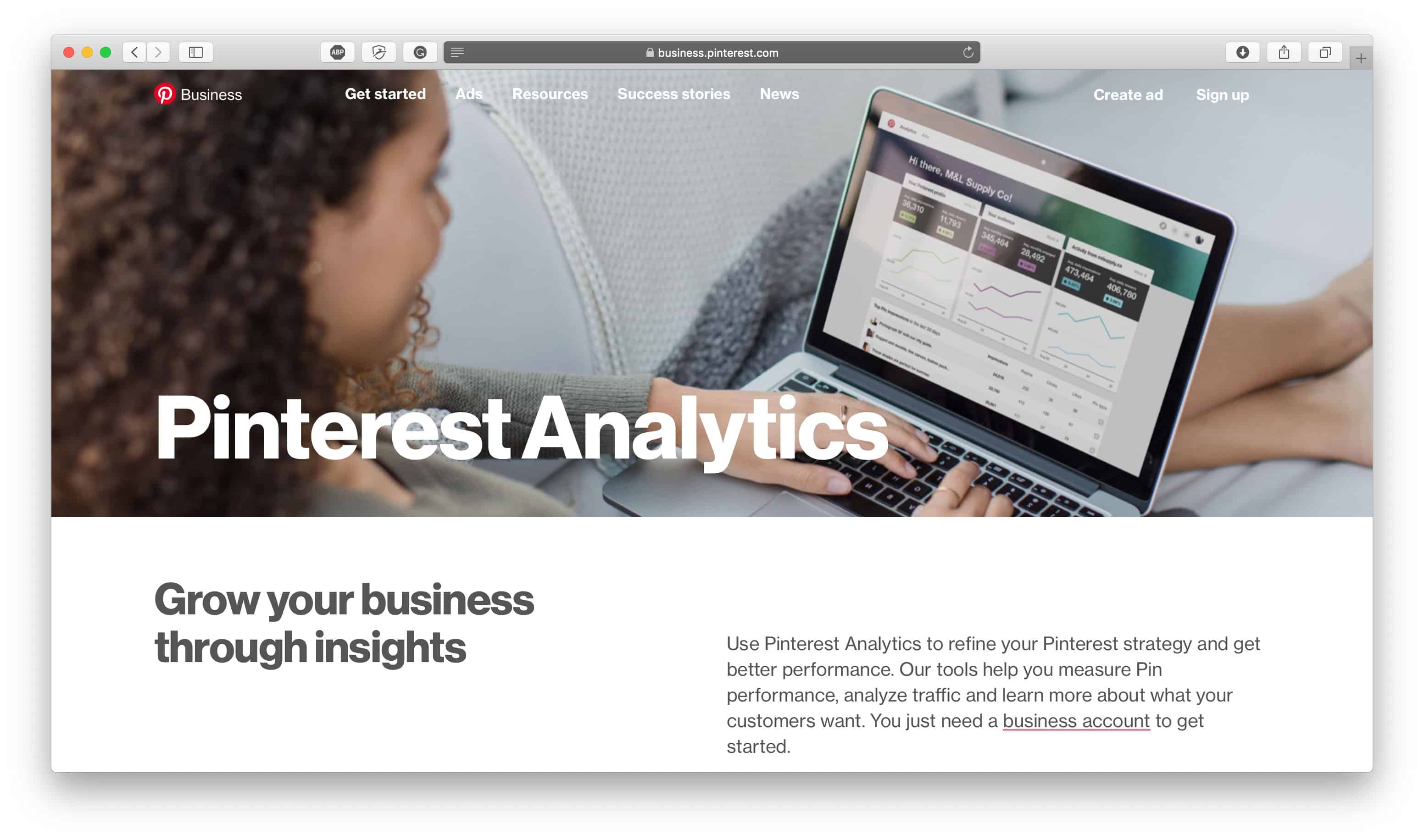Click the Resources navigation link
The image size is (1424, 840).
click(551, 94)
